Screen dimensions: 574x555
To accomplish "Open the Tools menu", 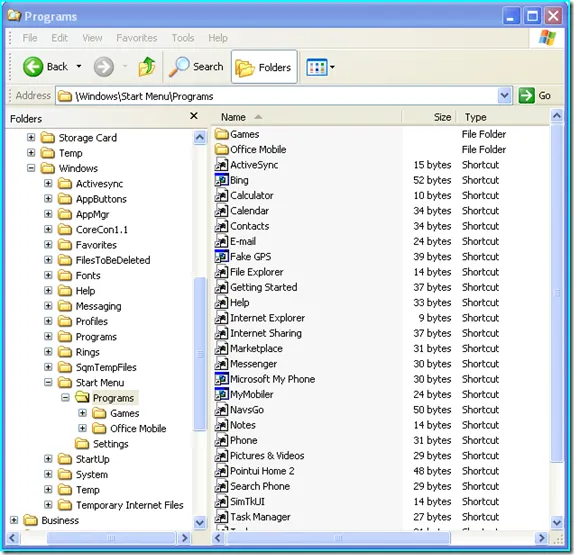I will (183, 38).
